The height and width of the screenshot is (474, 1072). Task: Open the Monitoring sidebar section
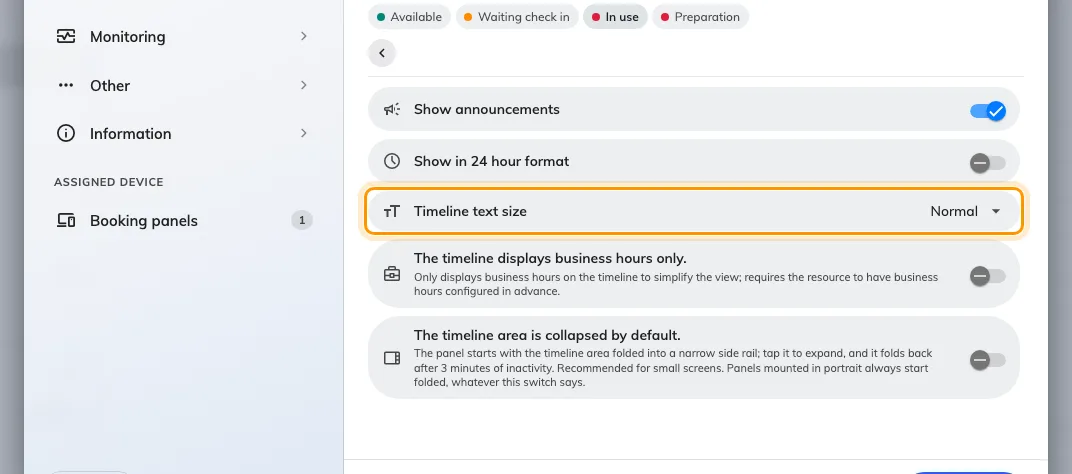(x=183, y=36)
